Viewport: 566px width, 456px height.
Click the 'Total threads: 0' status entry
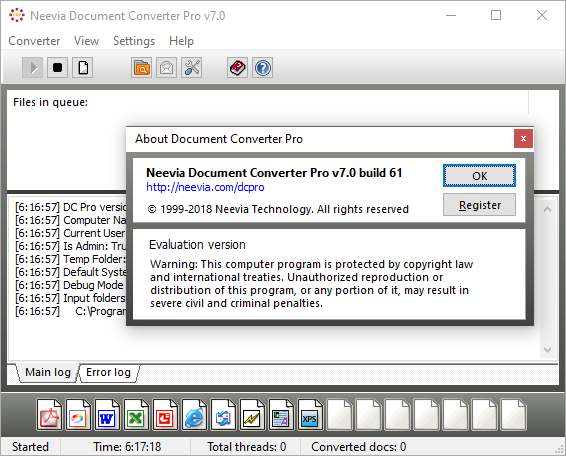(247, 447)
